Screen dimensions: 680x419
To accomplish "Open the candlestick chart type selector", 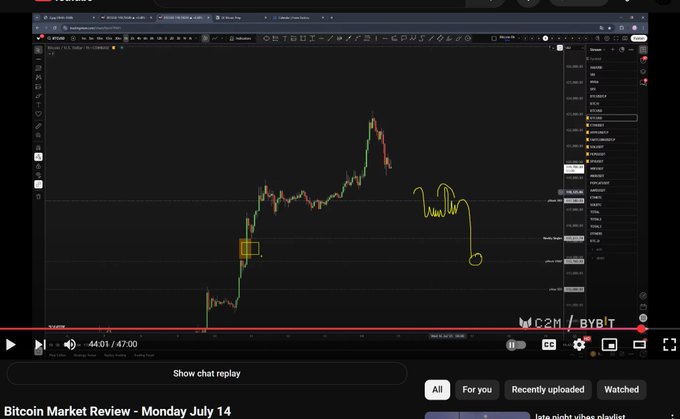I will pyautogui.click(x=206, y=38).
